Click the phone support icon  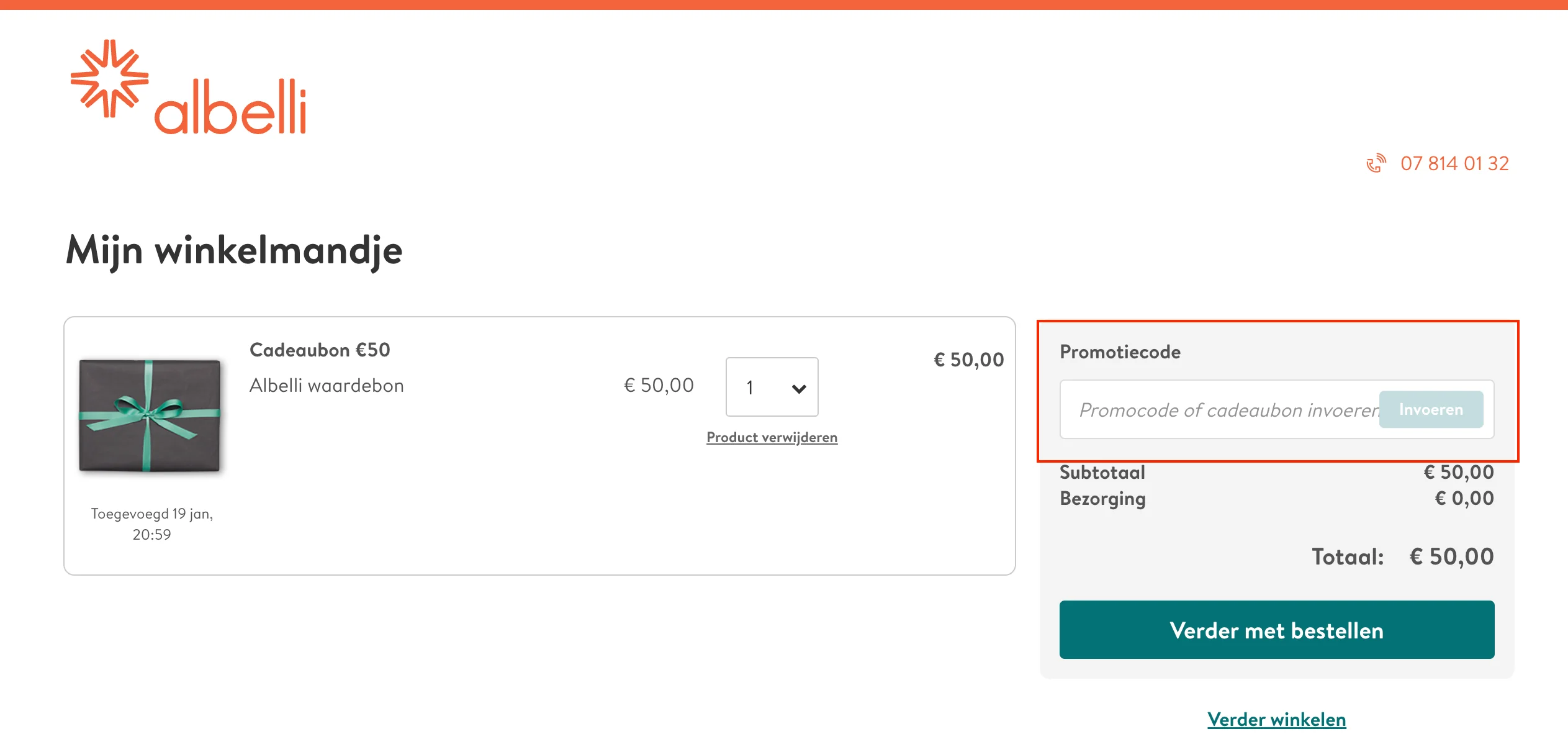pyautogui.click(x=1376, y=163)
